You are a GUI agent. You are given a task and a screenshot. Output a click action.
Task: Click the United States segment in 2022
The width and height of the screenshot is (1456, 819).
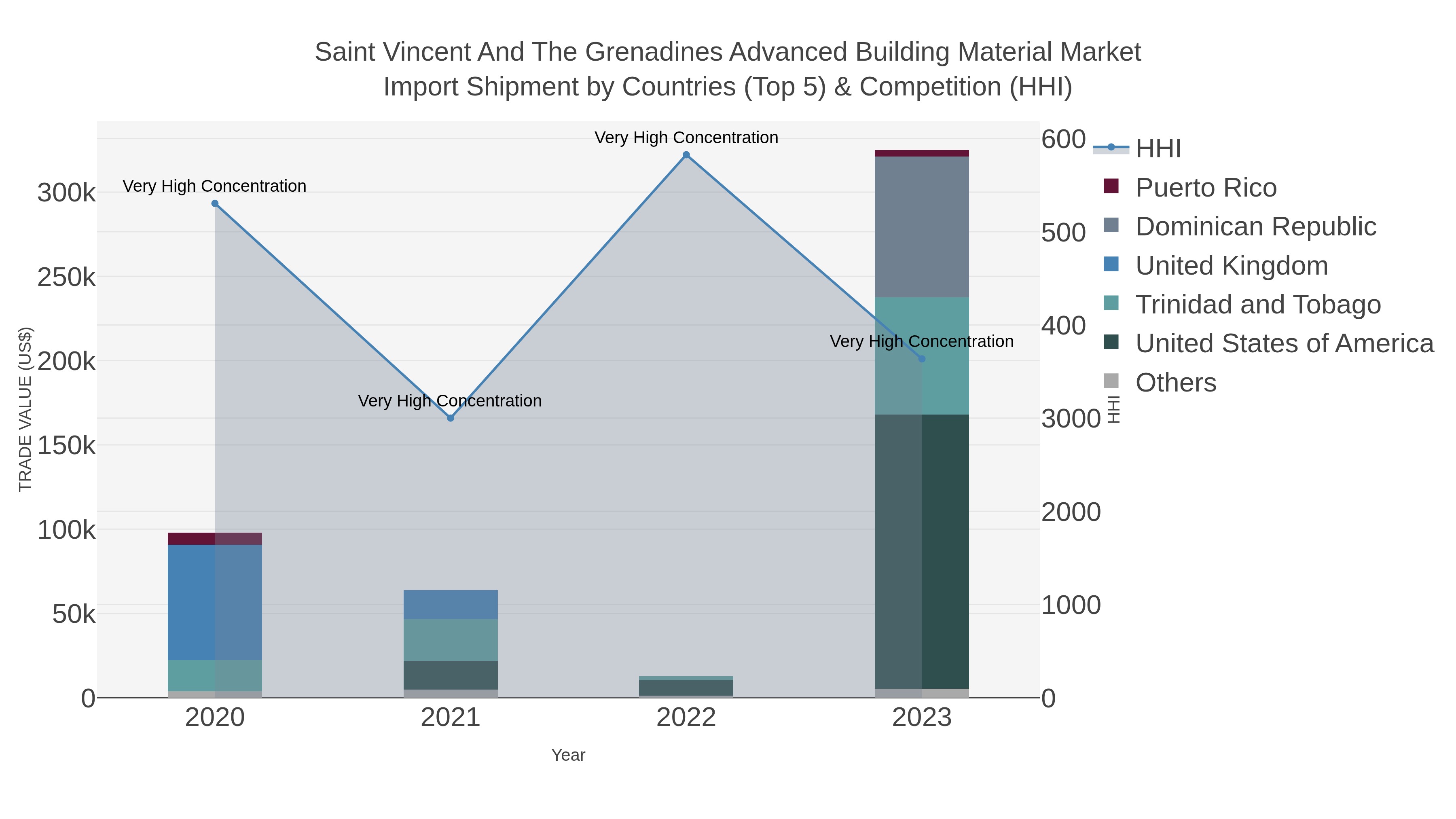click(686, 688)
